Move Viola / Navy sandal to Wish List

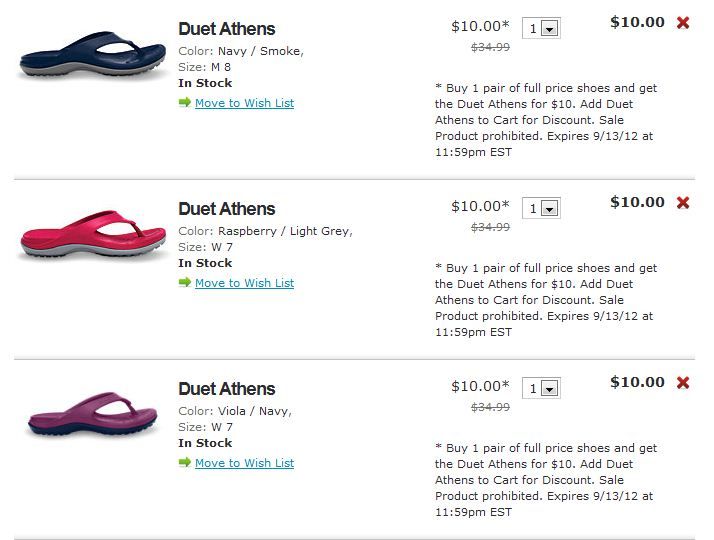click(244, 463)
